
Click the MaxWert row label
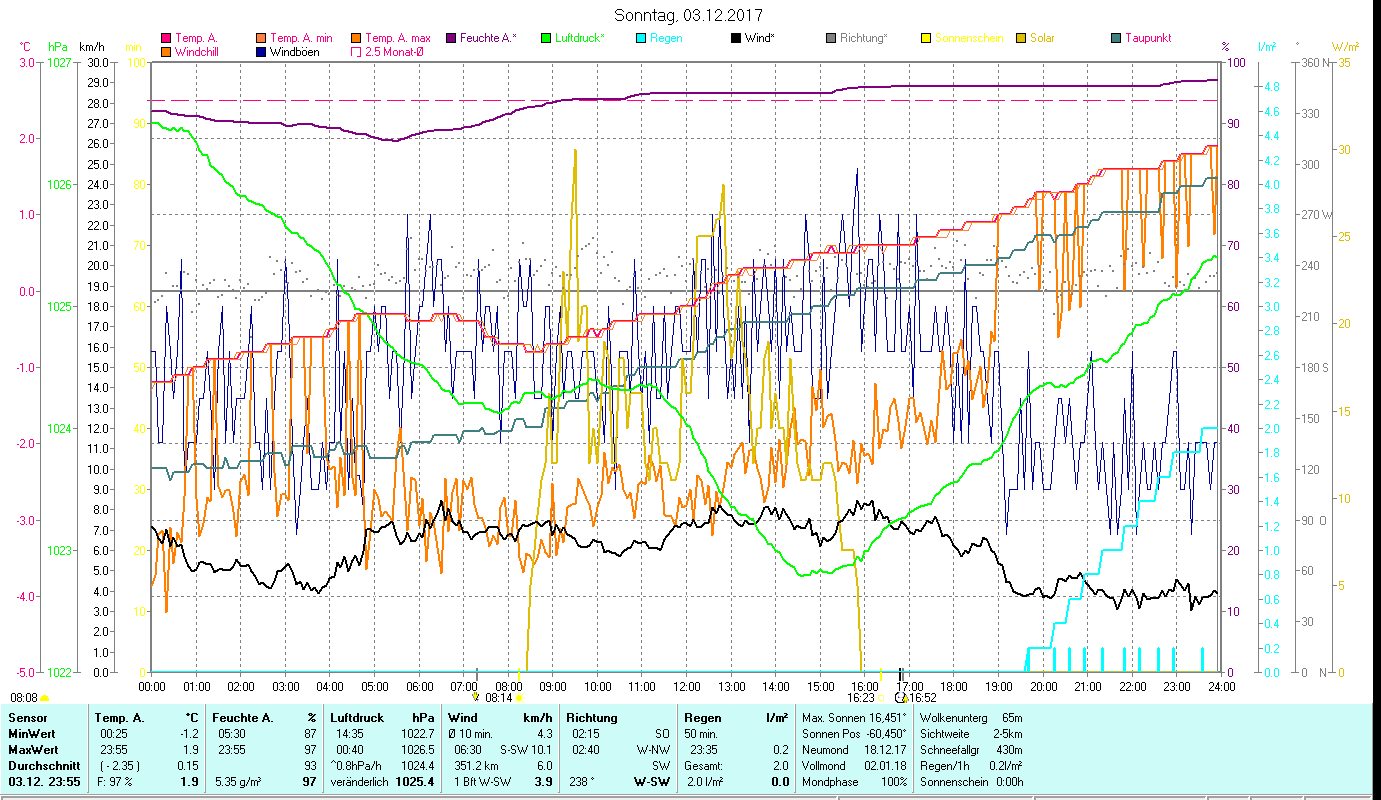(33, 750)
